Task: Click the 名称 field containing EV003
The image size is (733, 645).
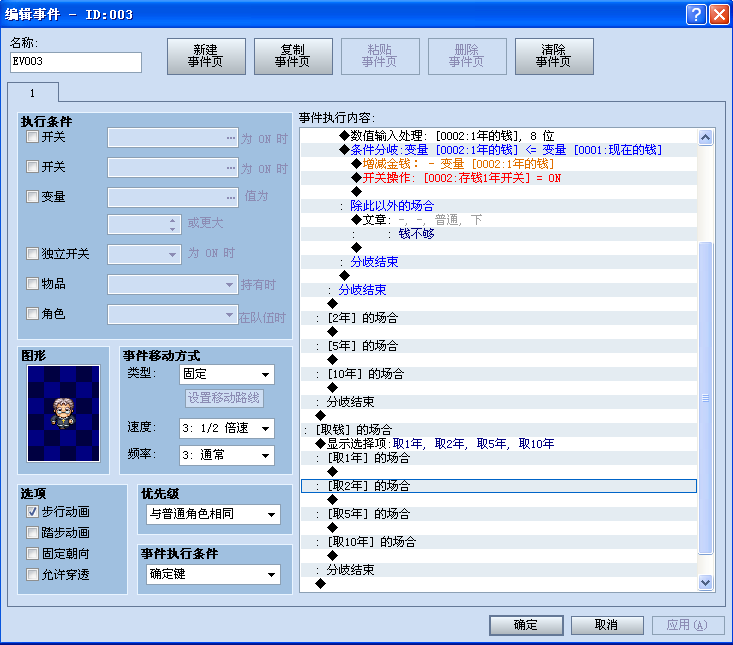Action: pyautogui.click(x=76, y=62)
